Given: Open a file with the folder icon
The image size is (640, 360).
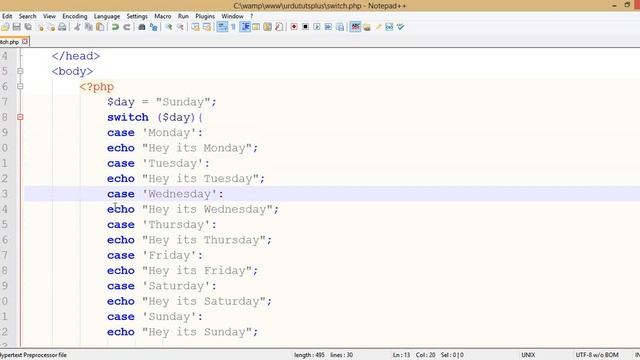Looking at the screenshot, I should click(x=5, y=27).
